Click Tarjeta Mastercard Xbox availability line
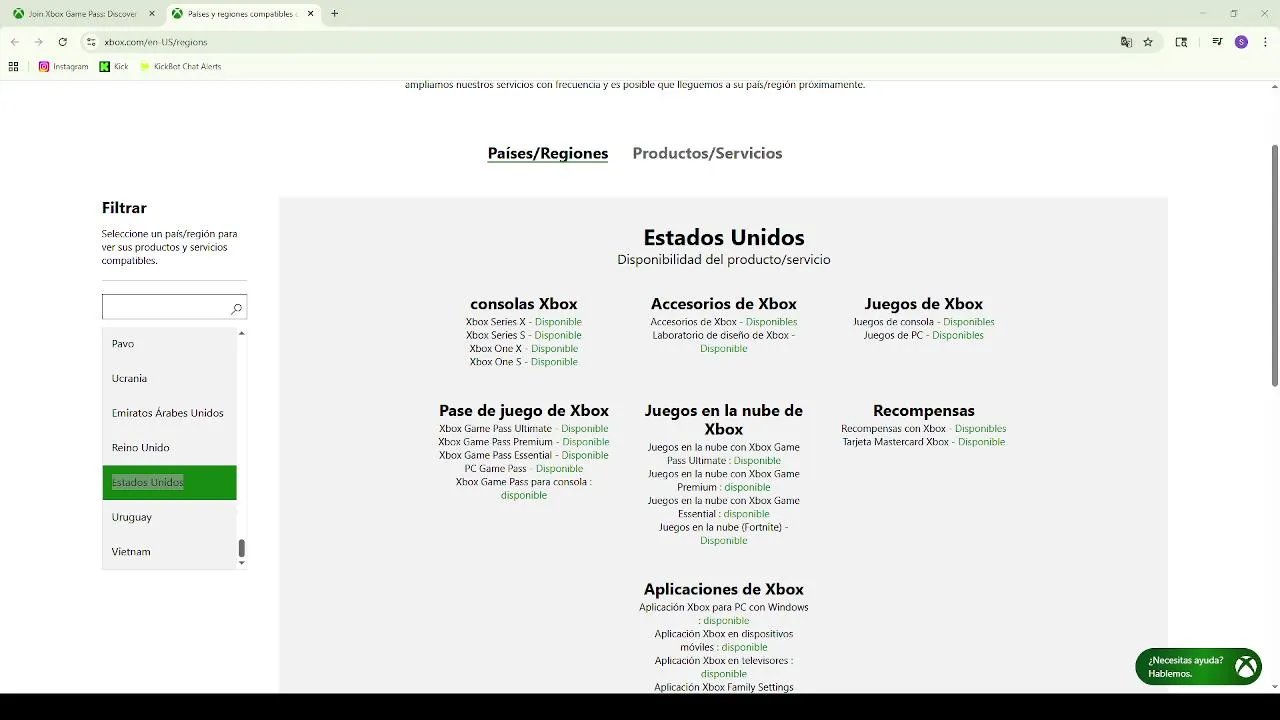This screenshot has height=720, width=1280. click(924, 442)
